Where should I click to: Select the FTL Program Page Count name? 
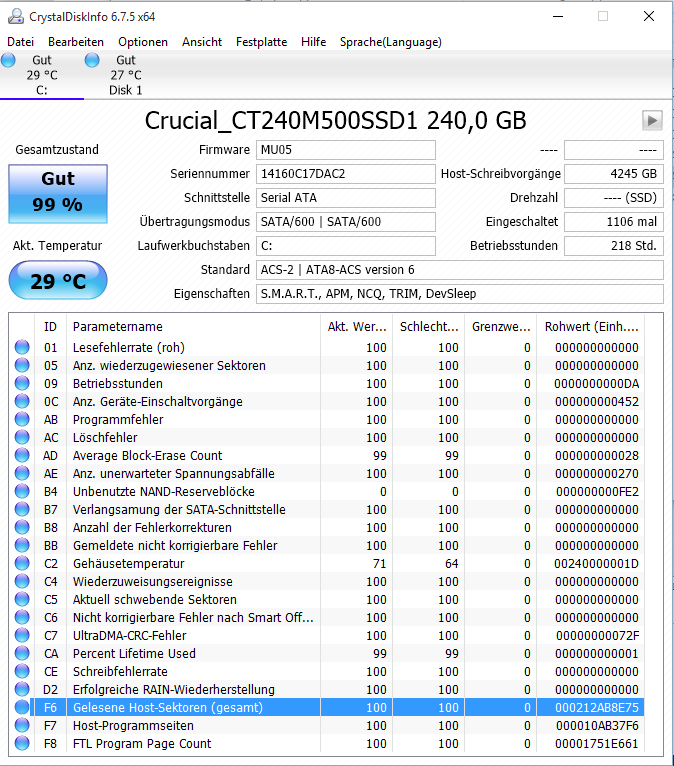142,744
